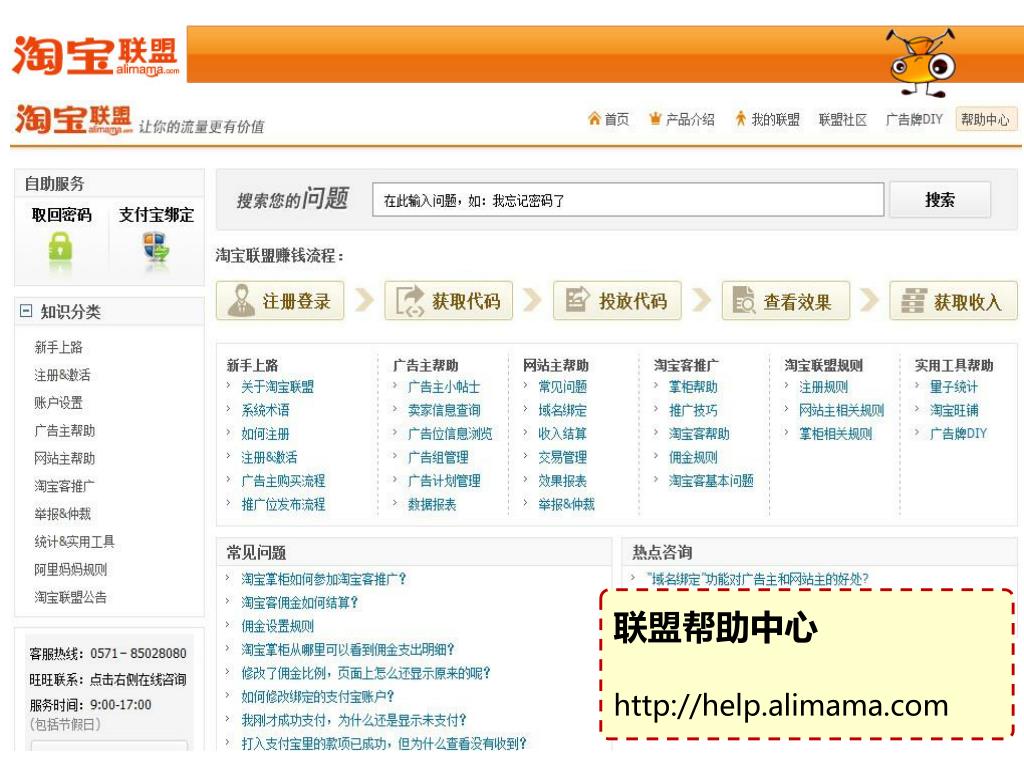Open the 佣金设置规则 question link
This screenshot has width=1024, height=768.
[278, 626]
